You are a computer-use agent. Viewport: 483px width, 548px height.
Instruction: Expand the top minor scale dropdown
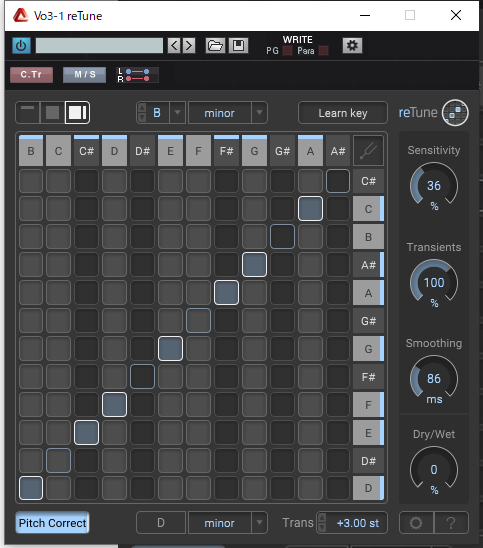click(259, 113)
